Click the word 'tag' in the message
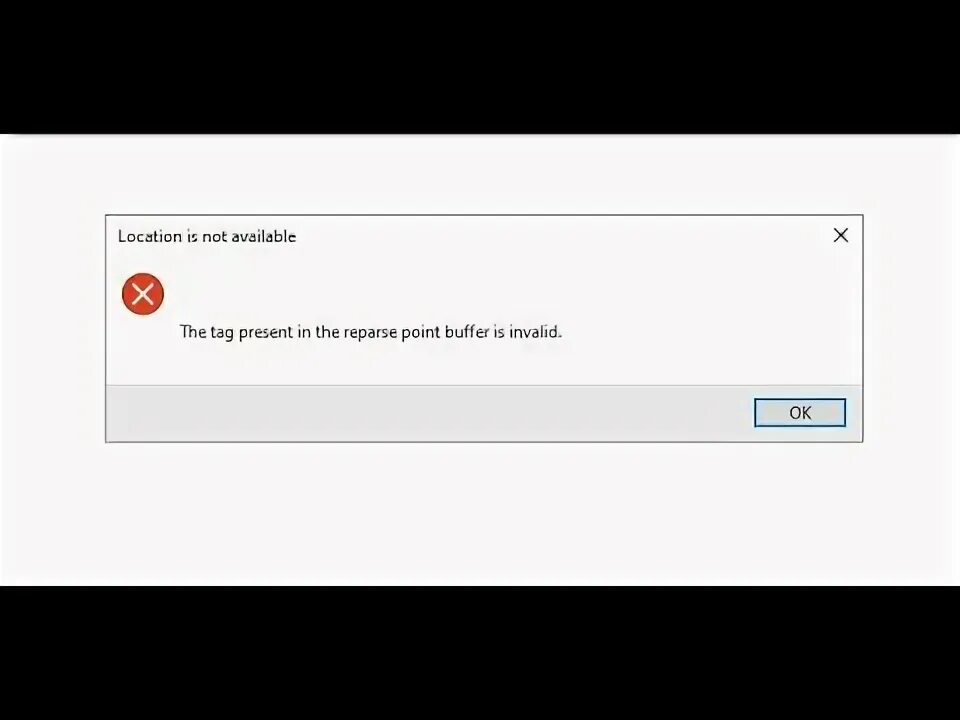Screen dimensions: 960x720 click(x=222, y=333)
